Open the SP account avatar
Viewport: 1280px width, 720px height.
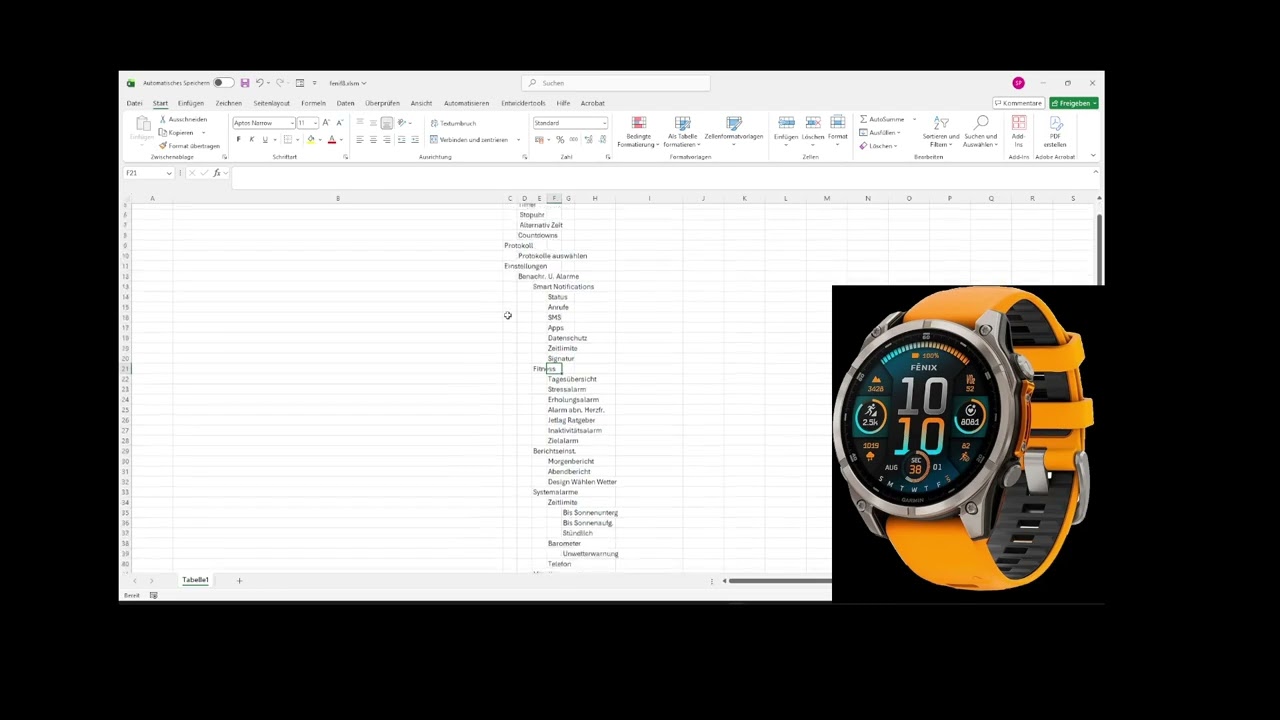coord(1018,83)
